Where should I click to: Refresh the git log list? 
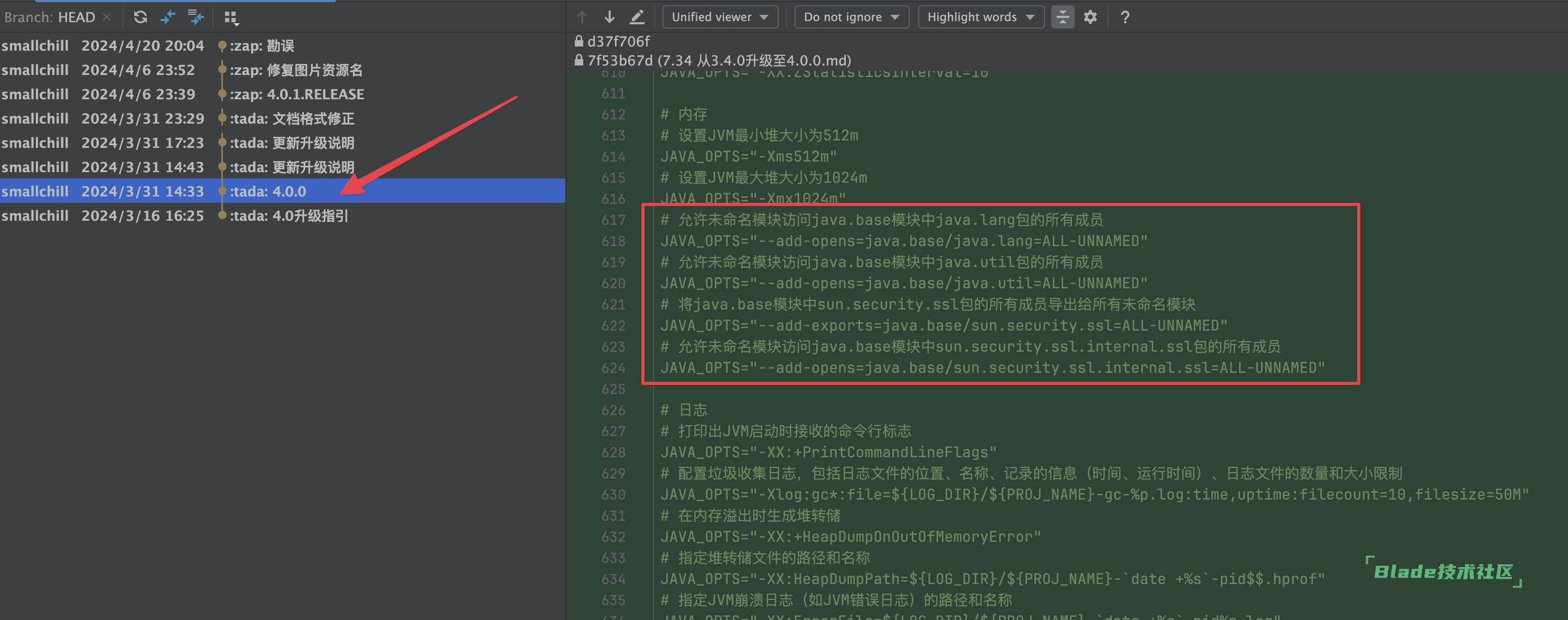pos(140,17)
